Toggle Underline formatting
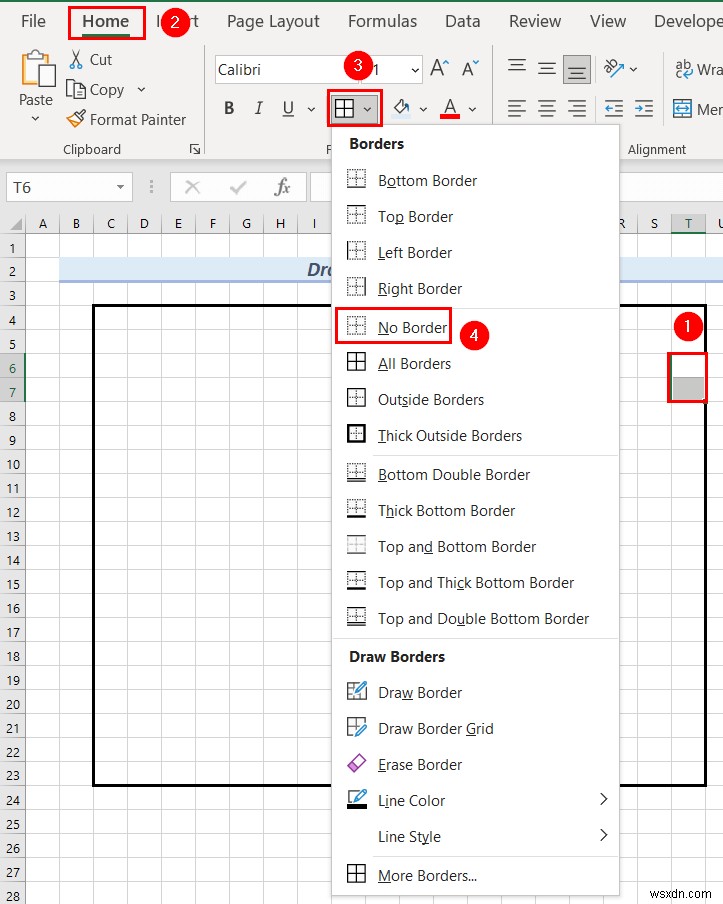 point(288,108)
